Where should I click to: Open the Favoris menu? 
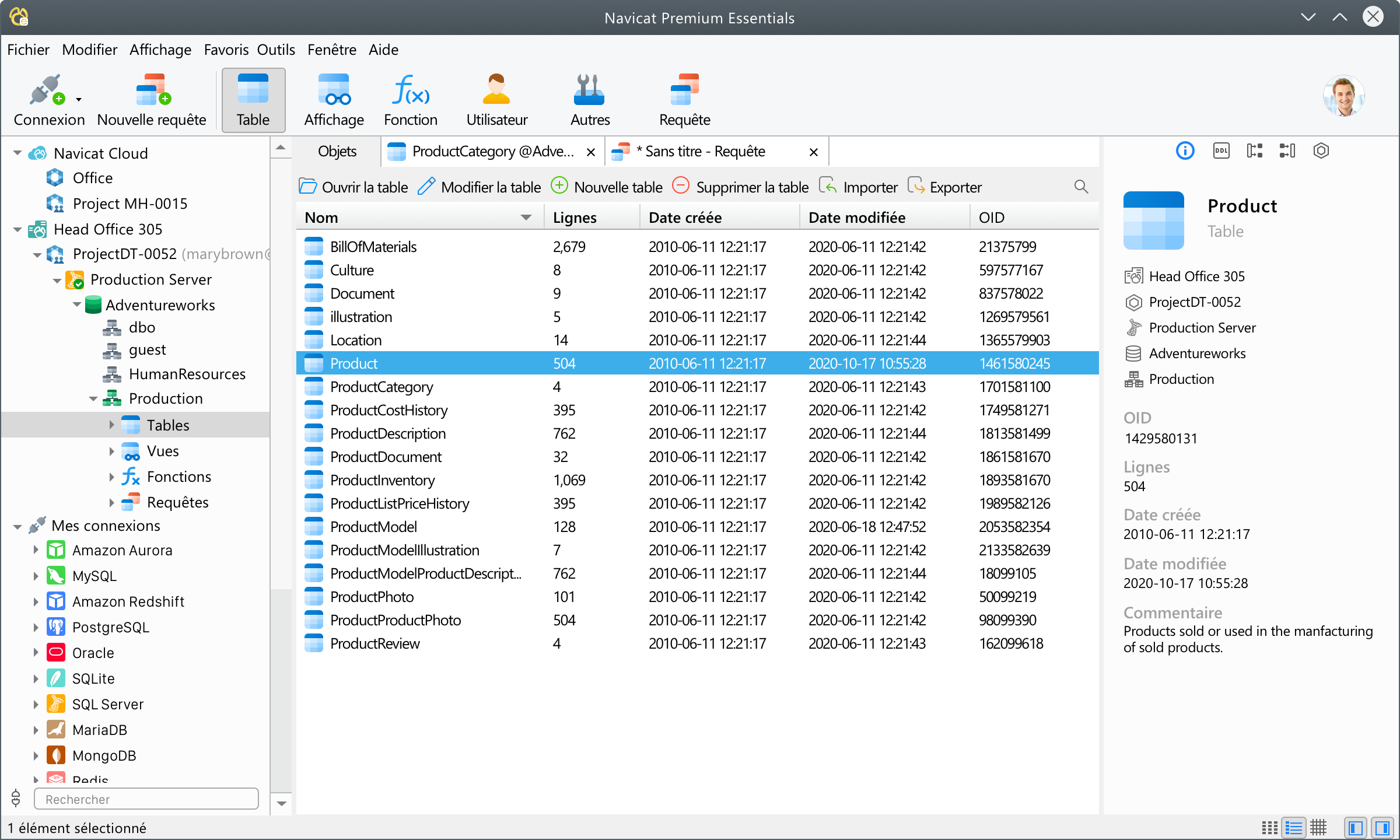[x=226, y=50]
